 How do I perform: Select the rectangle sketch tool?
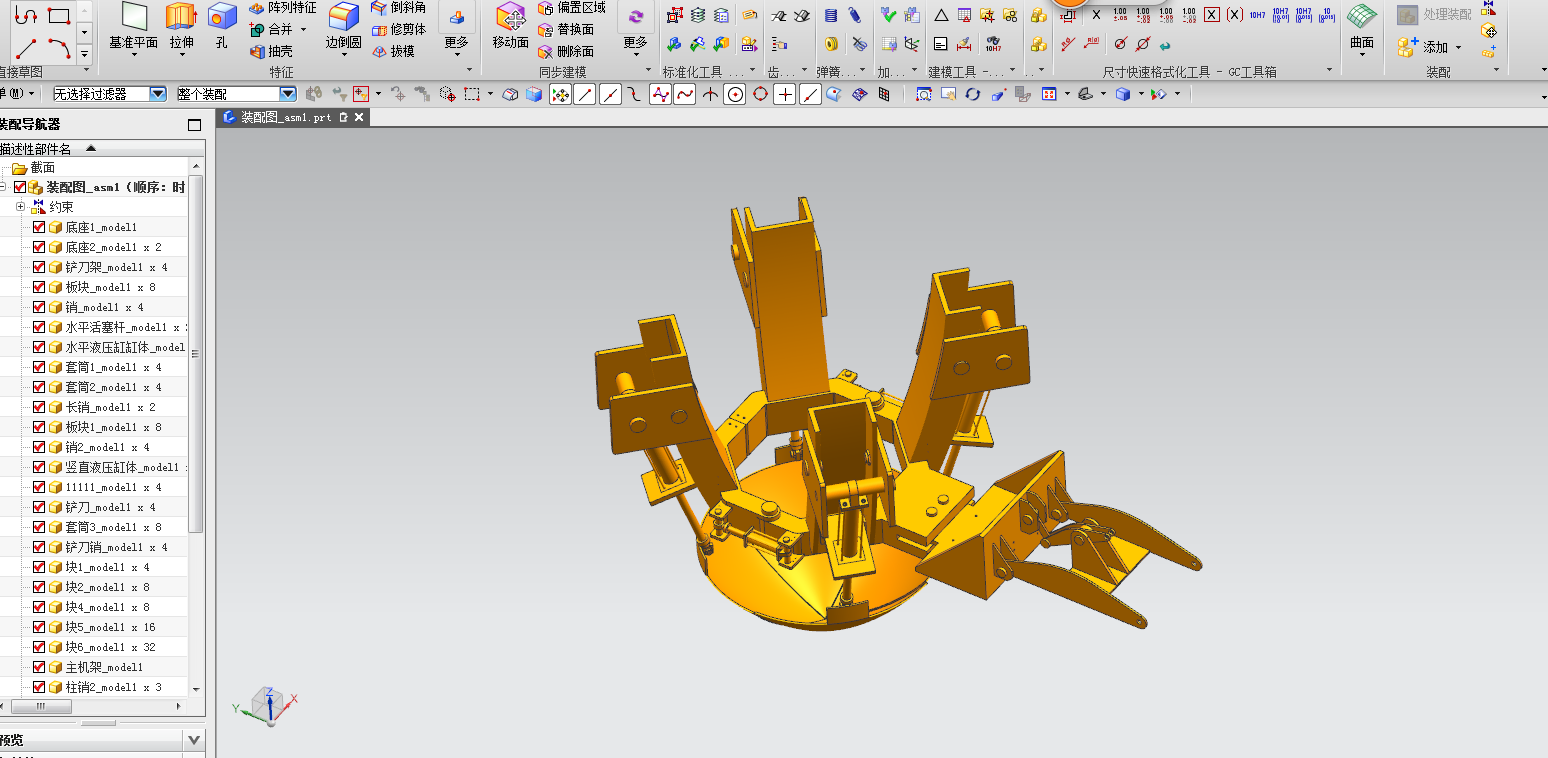(59, 15)
